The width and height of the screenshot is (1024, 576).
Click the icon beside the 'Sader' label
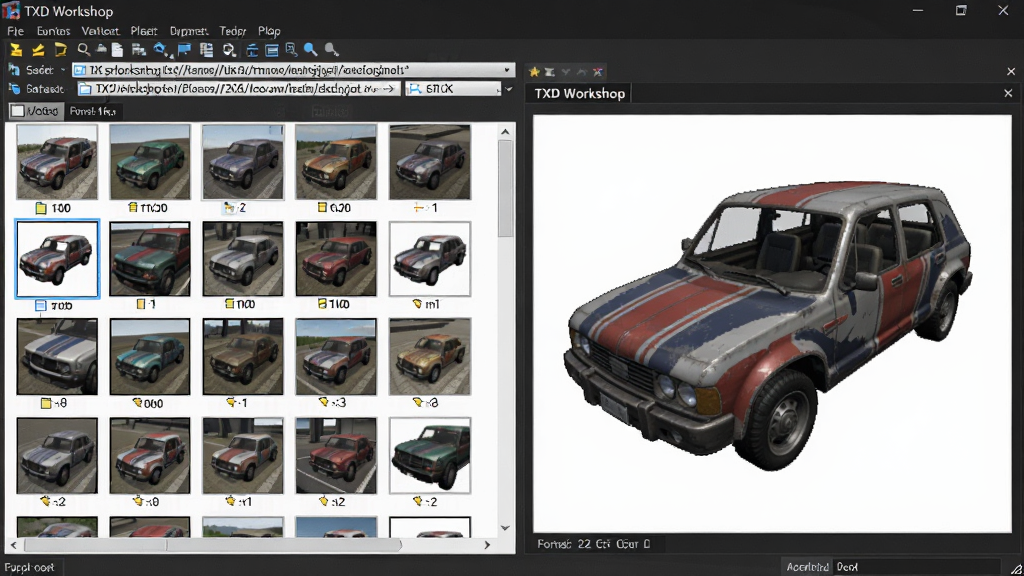(14, 69)
